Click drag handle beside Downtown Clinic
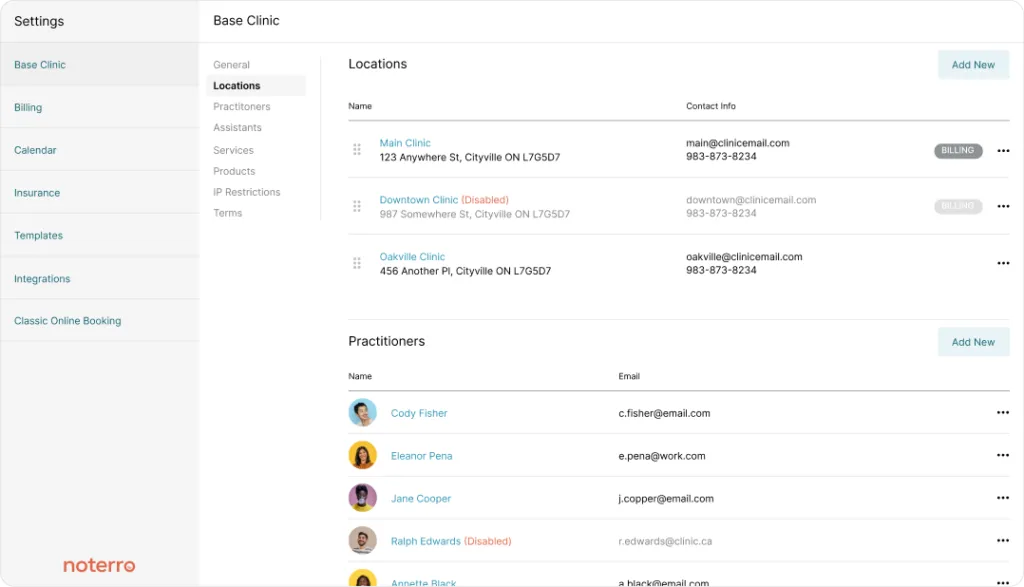This screenshot has width=1024, height=587. pyautogui.click(x=357, y=206)
